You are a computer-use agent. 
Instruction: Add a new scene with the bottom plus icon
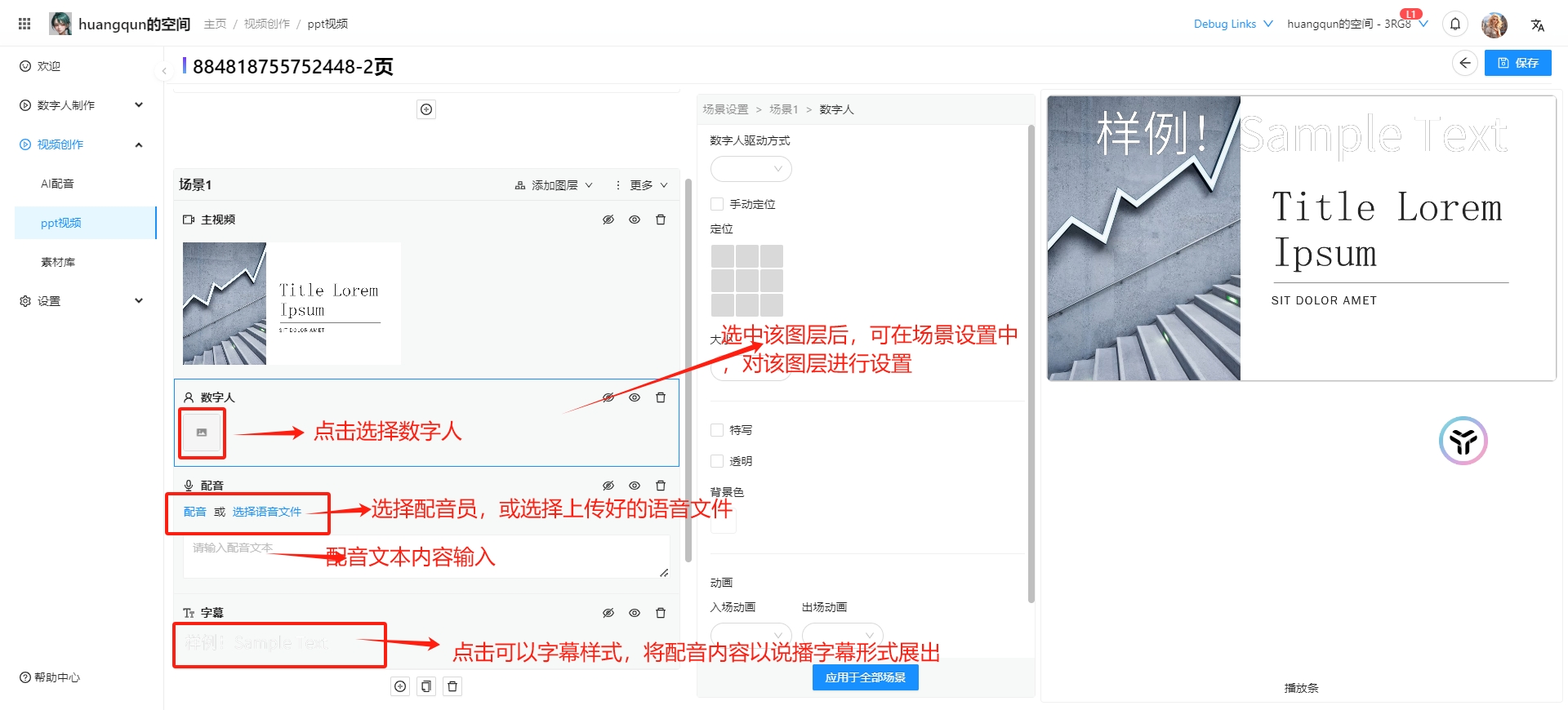[400, 686]
